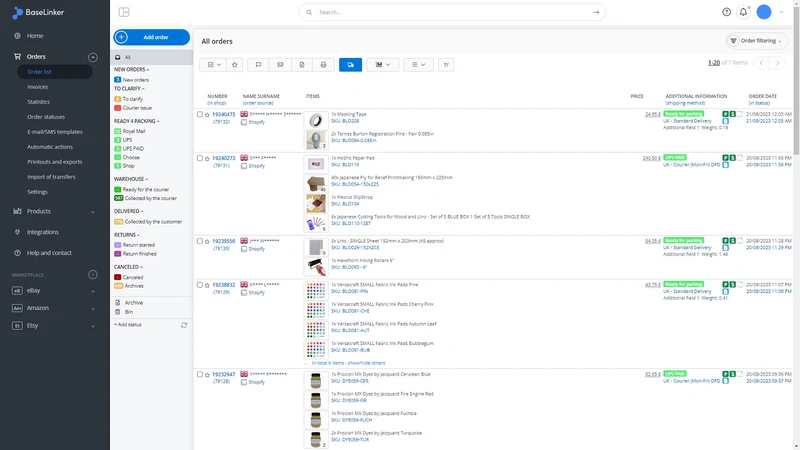The height and width of the screenshot is (450, 800).
Task: Select checkbox for order 19240273
Action: pos(200,158)
